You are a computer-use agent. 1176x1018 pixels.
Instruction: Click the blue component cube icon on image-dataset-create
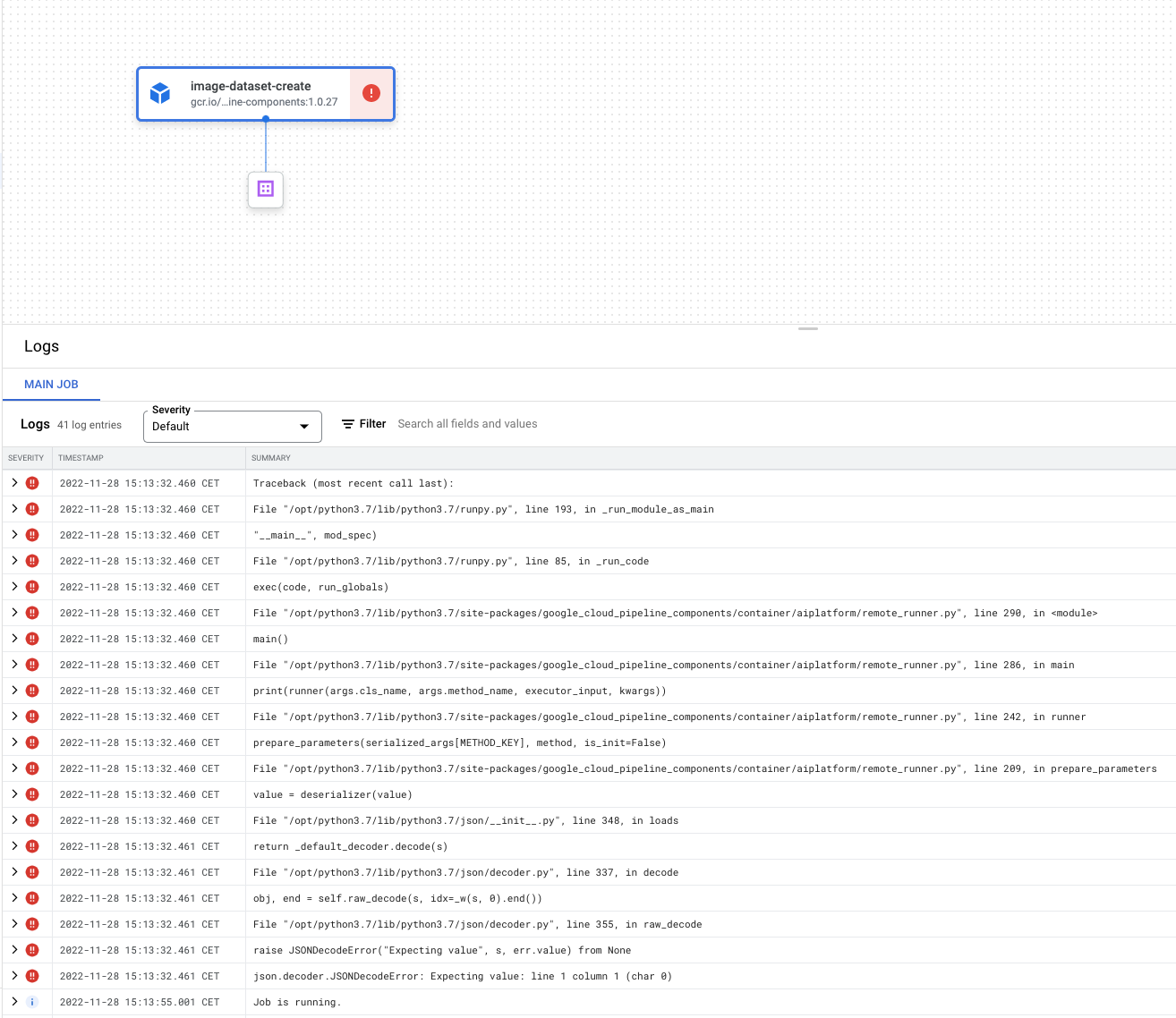point(160,93)
